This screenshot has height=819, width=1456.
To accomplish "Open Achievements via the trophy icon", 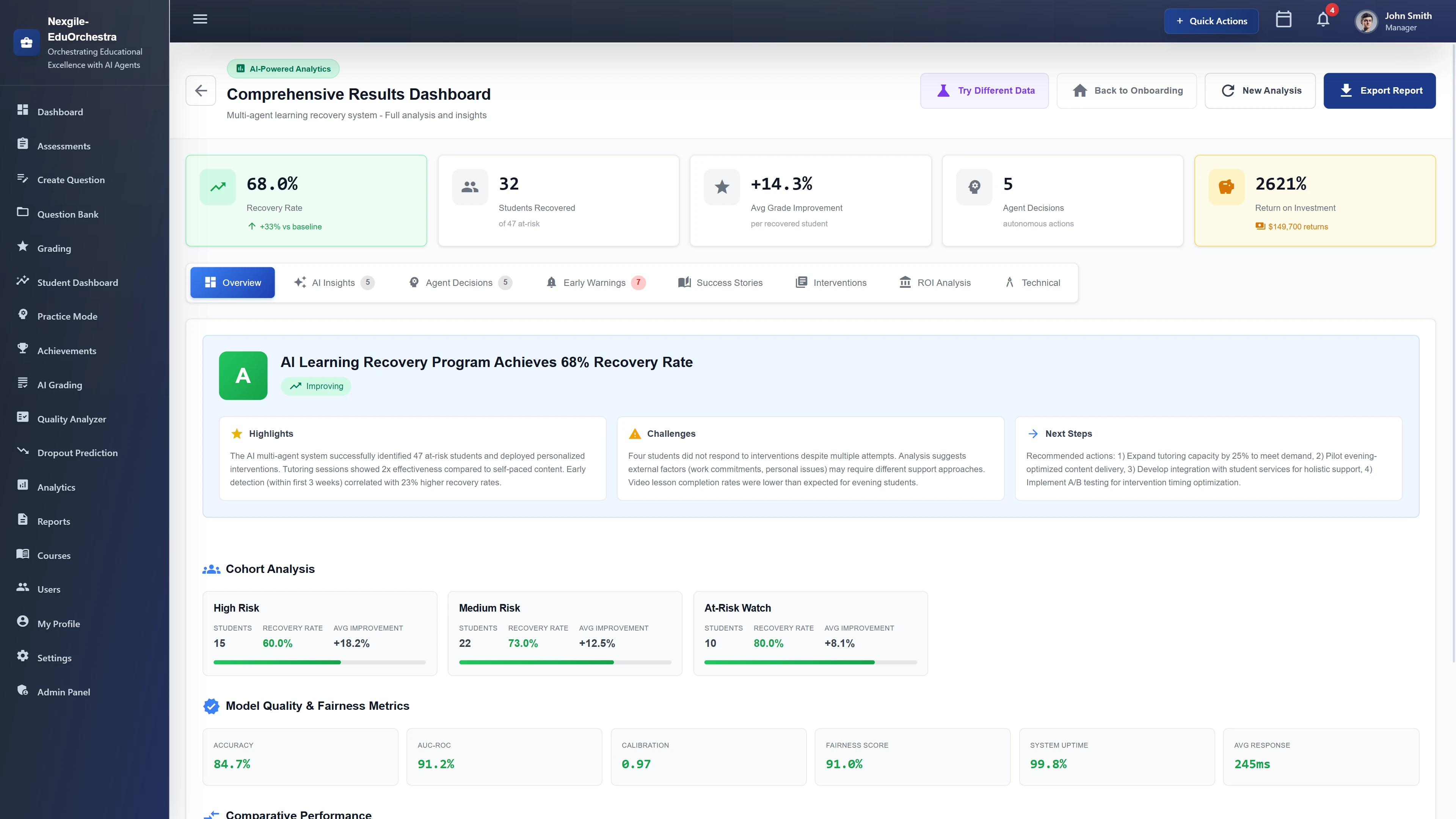I will (23, 350).
